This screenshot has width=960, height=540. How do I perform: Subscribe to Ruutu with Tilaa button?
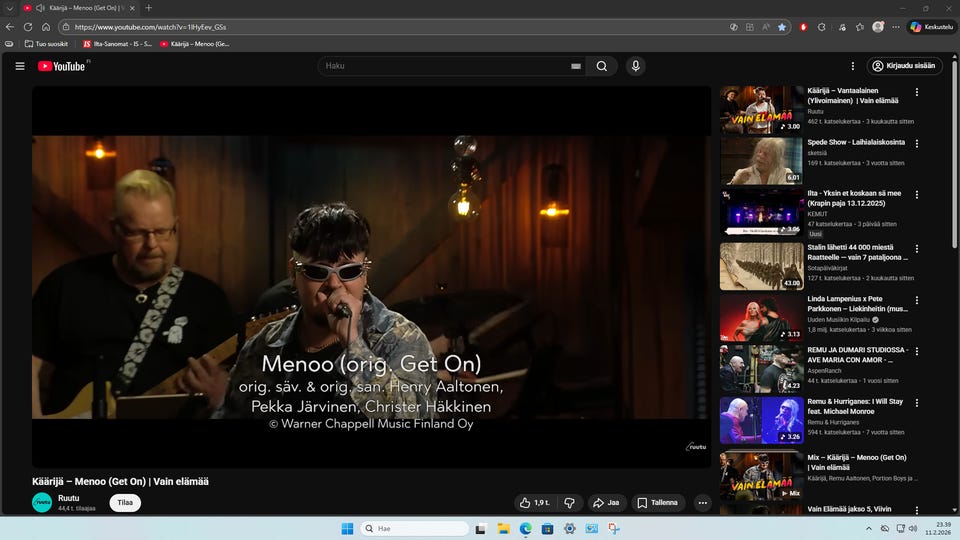tap(125, 502)
